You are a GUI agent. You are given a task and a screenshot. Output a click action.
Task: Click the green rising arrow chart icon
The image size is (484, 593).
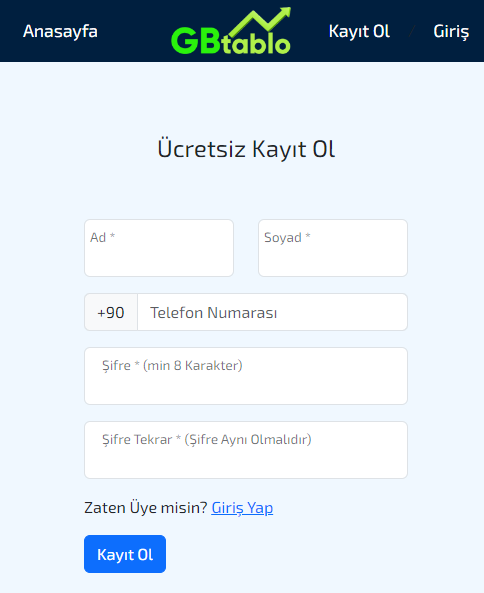pos(261,22)
